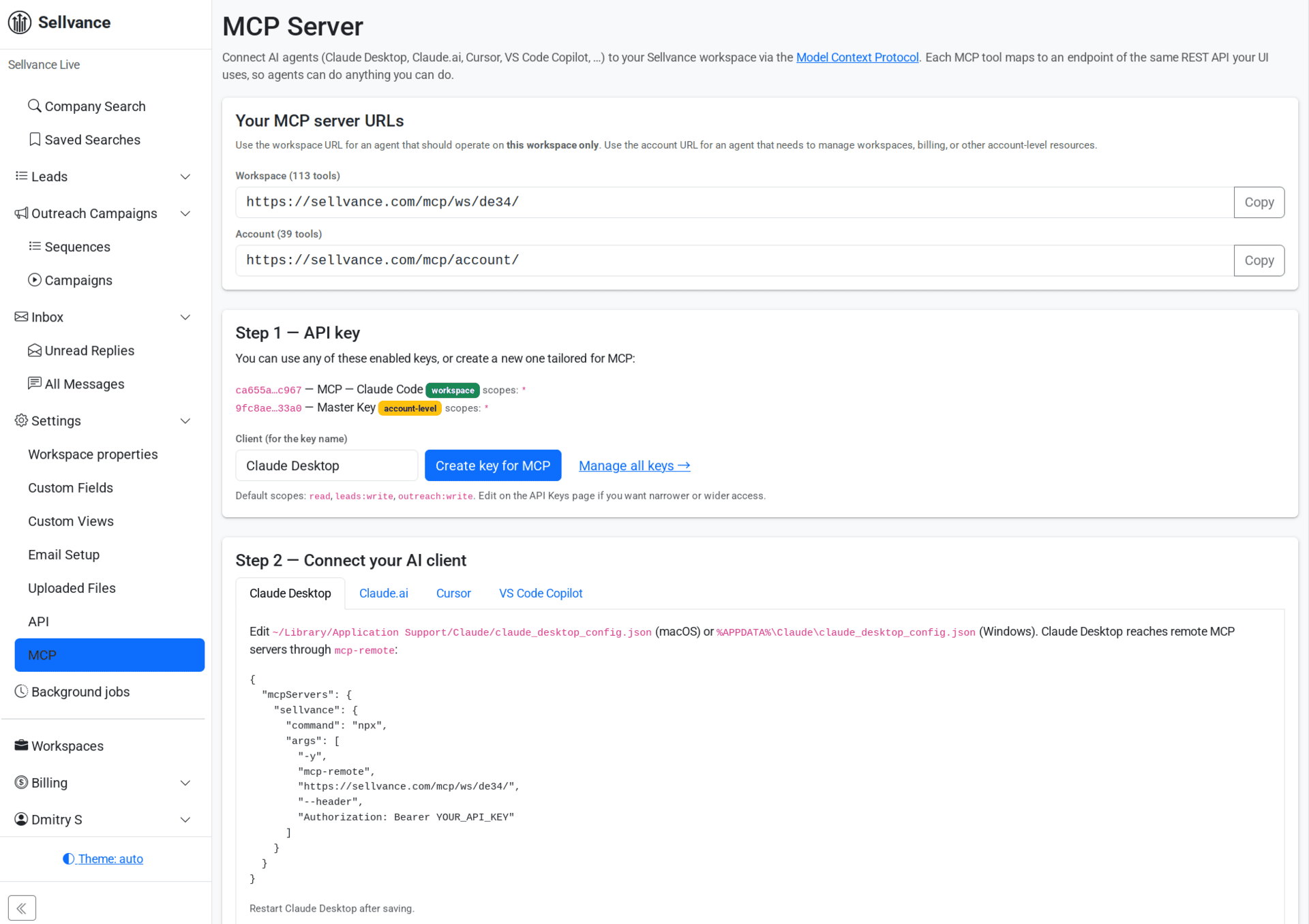
Task: Click the Workspaces briefcase icon
Action: click(20, 745)
